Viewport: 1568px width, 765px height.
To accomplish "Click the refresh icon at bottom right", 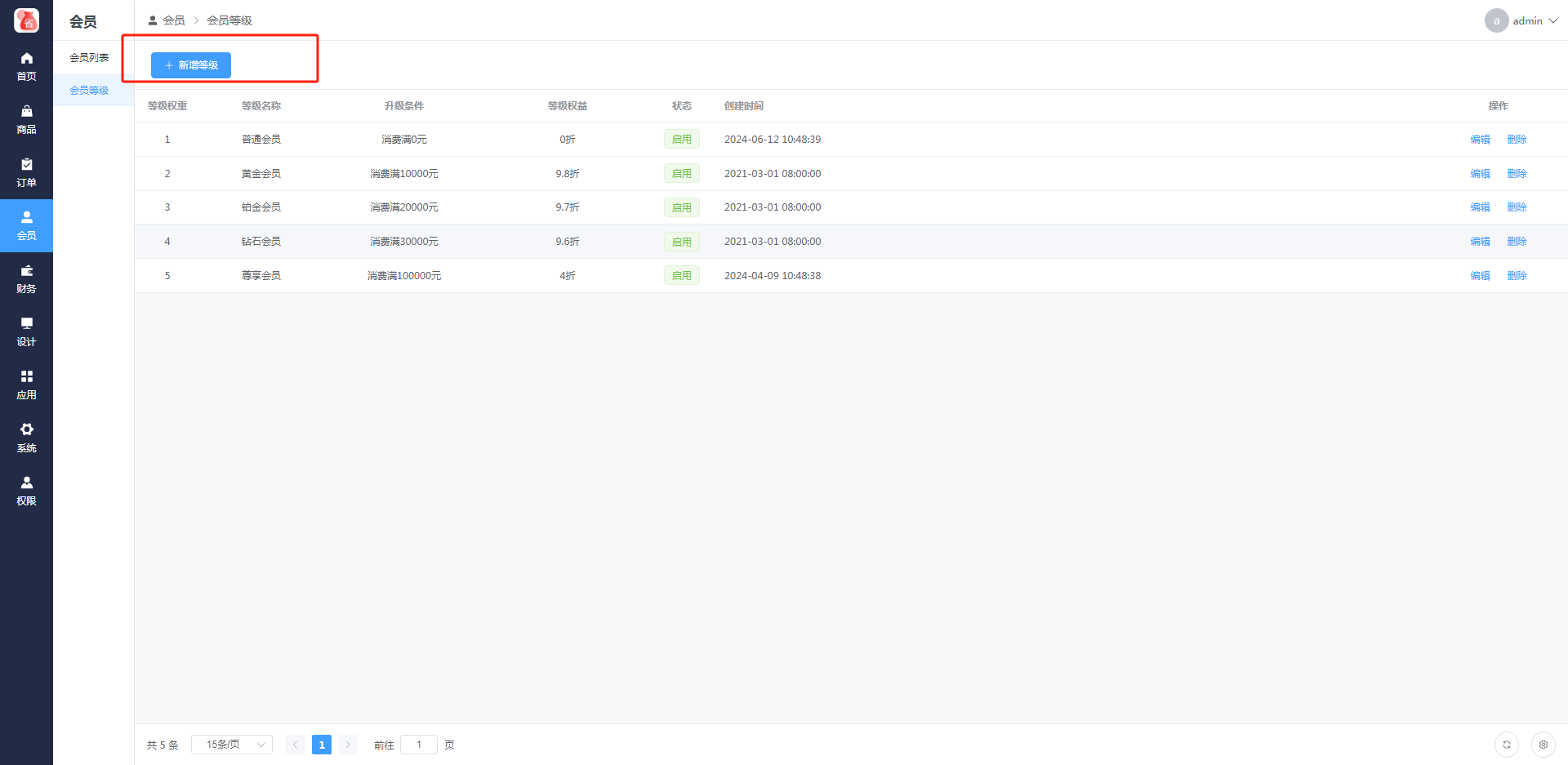I will coord(1506,745).
